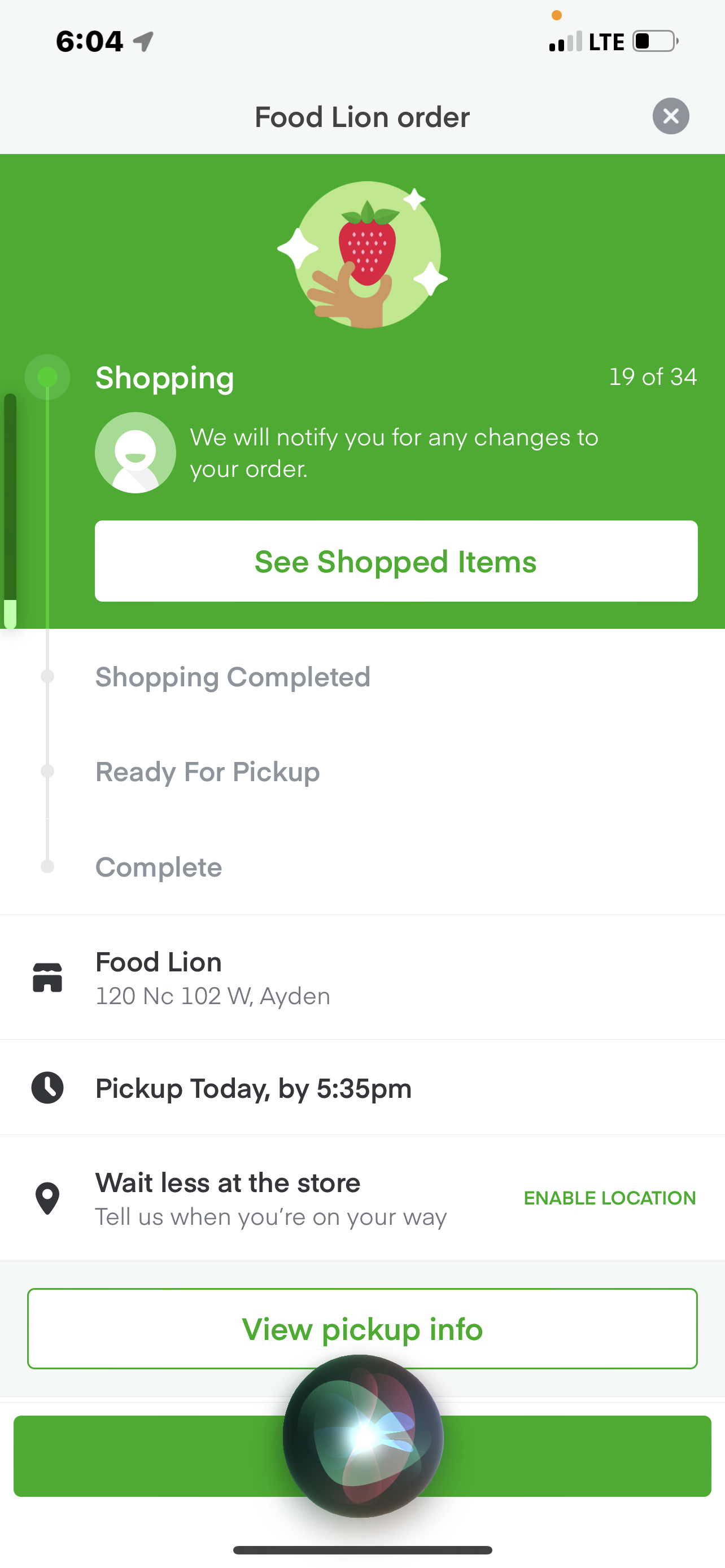
Task: Select the Complete step
Action: coord(159,867)
